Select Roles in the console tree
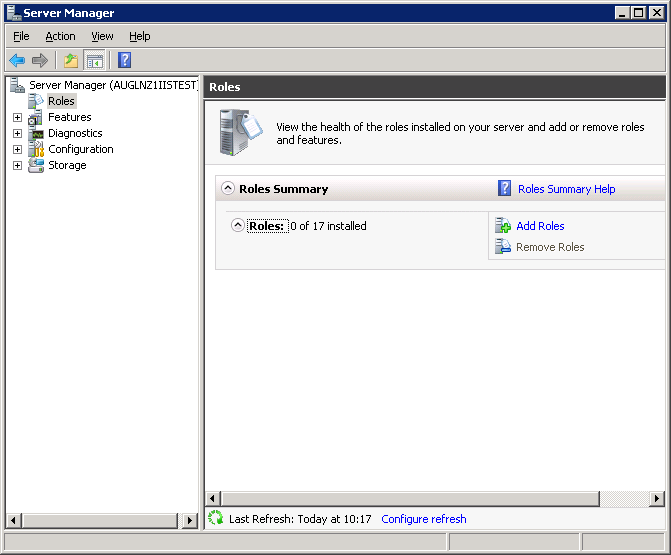 click(x=61, y=101)
